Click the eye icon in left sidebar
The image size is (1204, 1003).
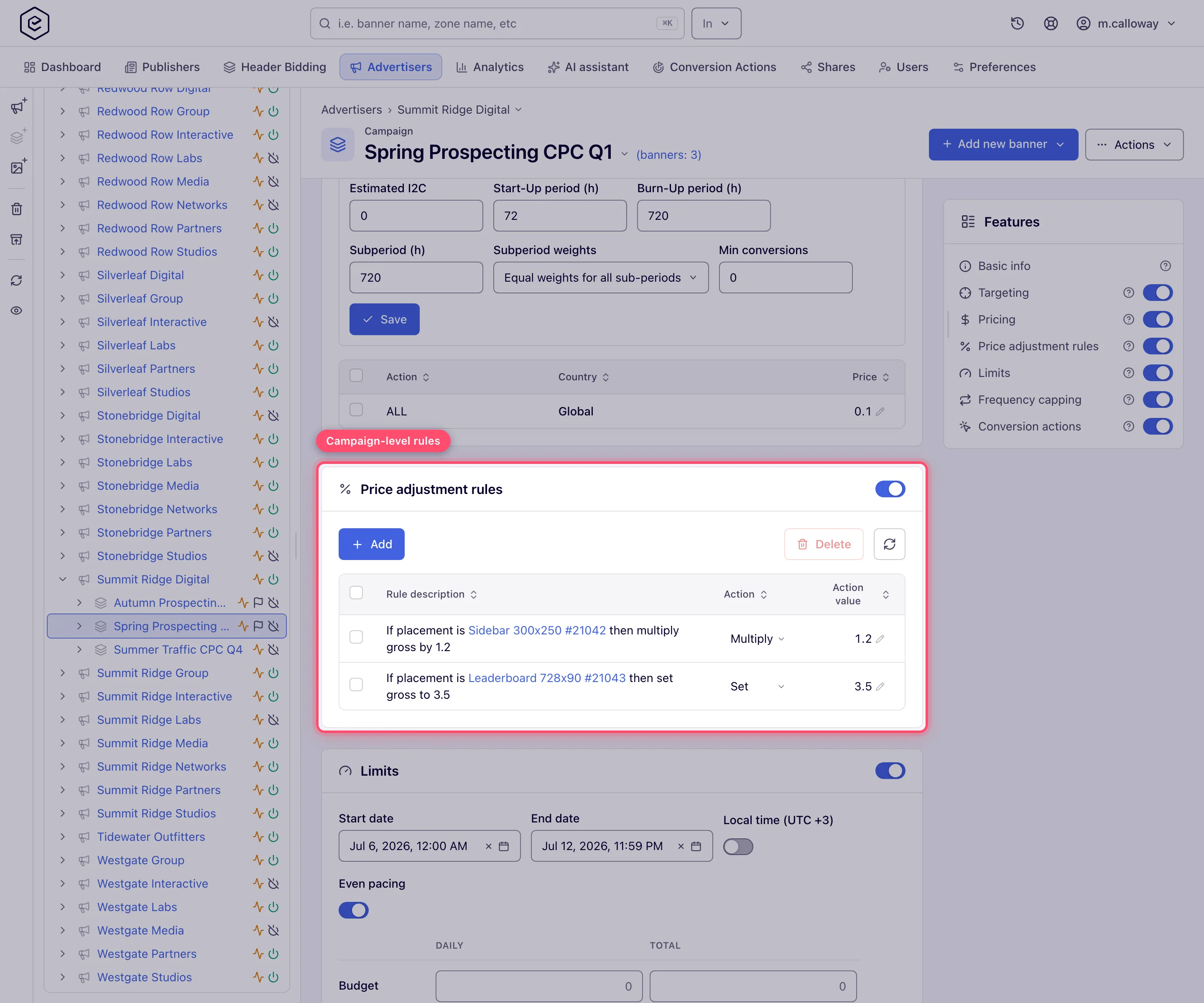tap(17, 311)
